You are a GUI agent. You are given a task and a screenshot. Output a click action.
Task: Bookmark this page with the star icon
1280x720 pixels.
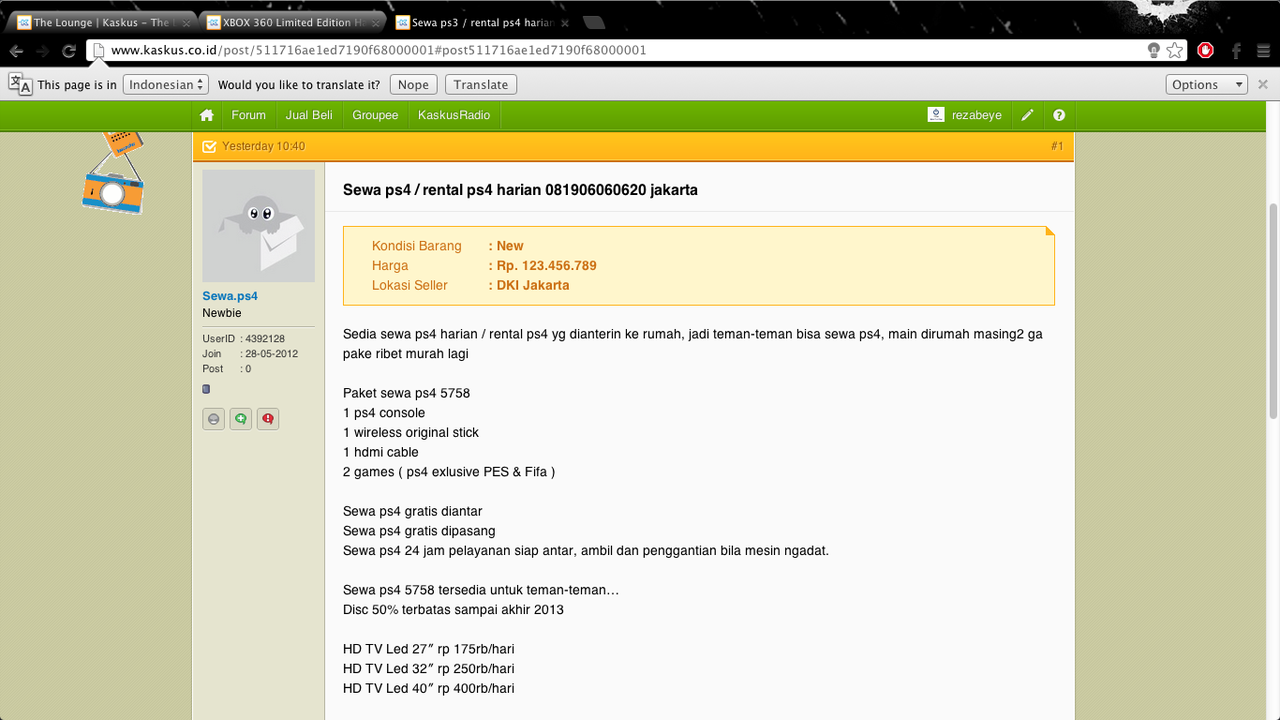pyautogui.click(x=1175, y=50)
